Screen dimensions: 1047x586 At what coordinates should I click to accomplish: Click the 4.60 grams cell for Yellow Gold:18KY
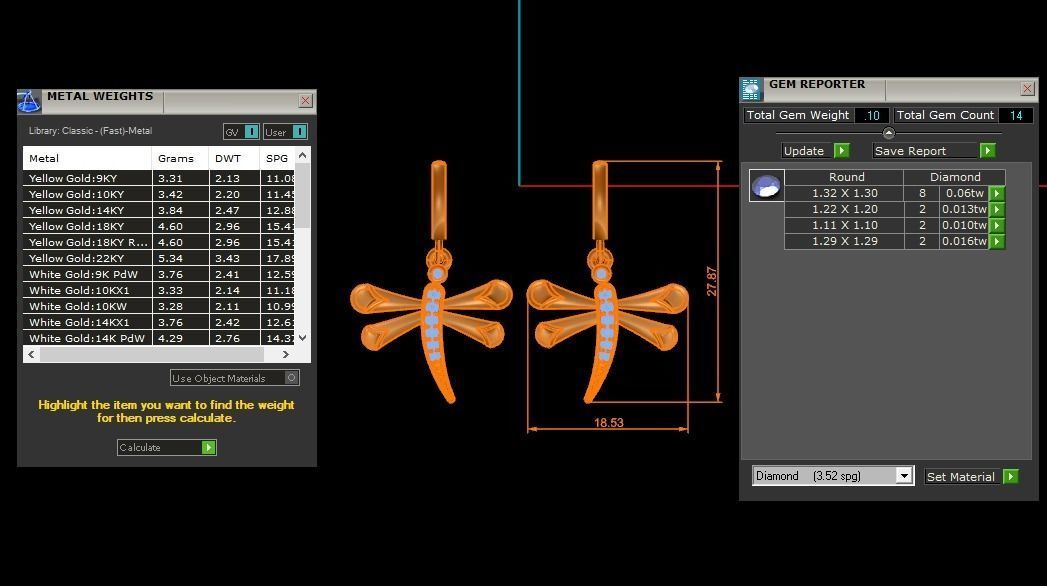(x=180, y=226)
